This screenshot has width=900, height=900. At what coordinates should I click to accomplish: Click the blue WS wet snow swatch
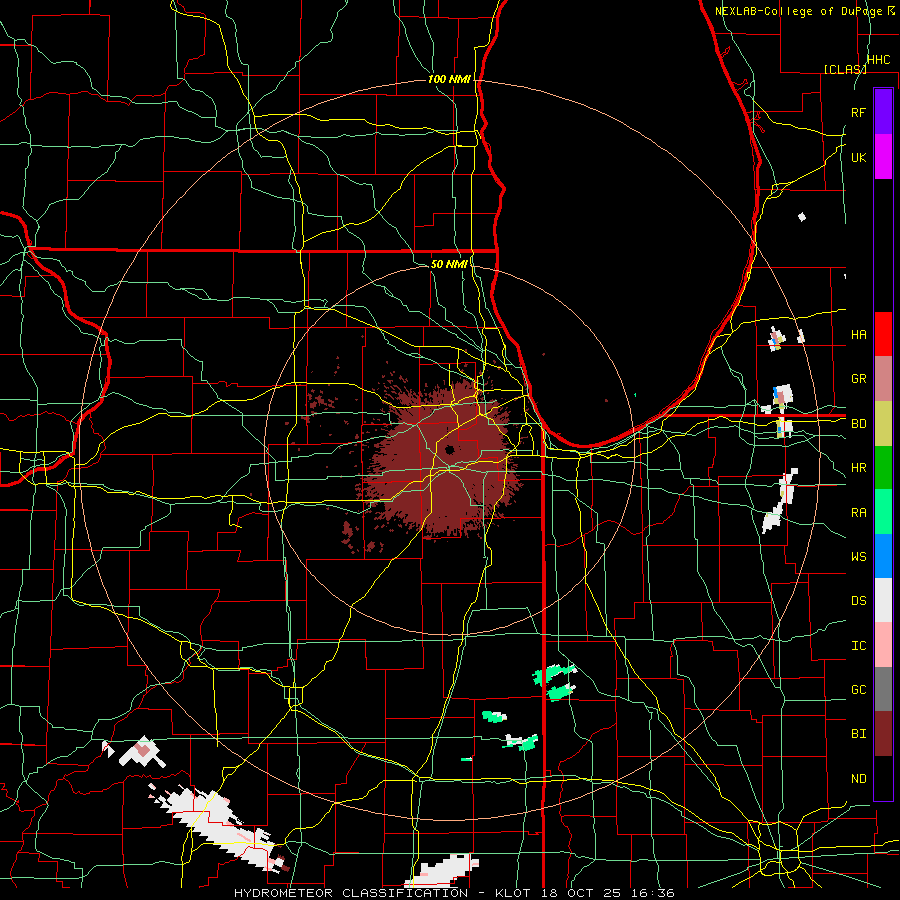click(883, 556)
